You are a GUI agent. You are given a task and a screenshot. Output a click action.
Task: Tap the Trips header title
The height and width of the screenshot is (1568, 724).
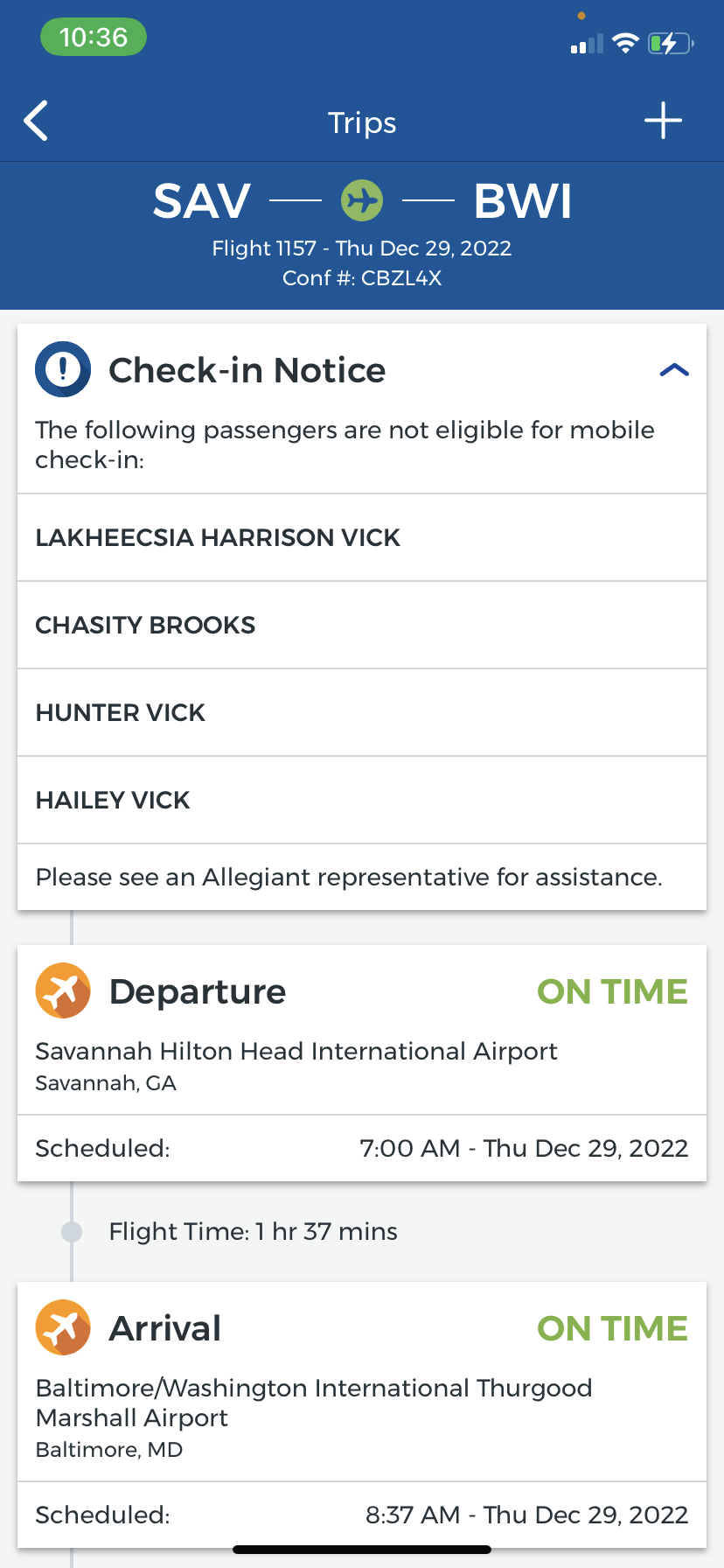click(x=362, y=122)
